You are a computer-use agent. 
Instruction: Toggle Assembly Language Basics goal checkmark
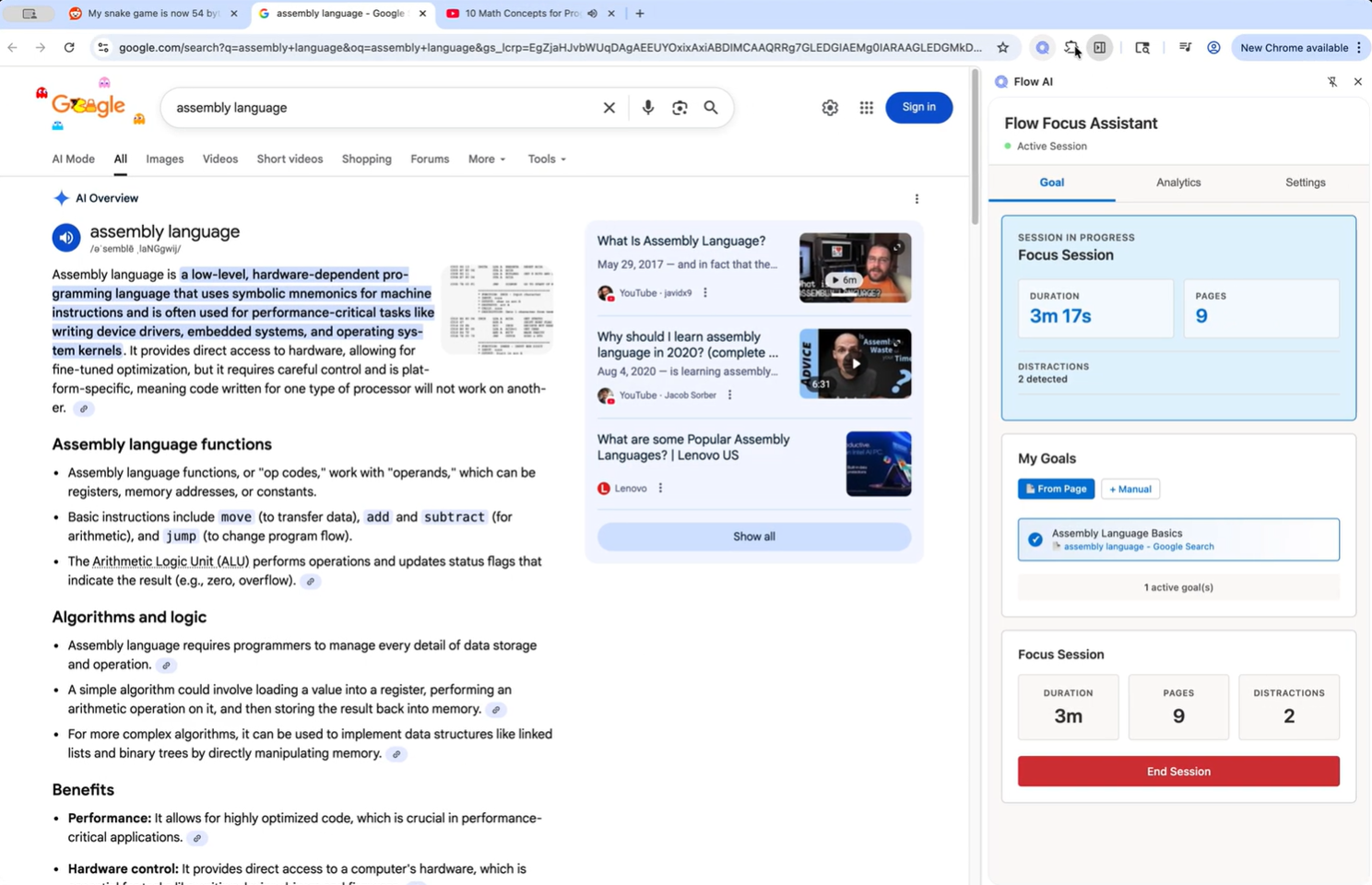click(x=1035, y=540)
